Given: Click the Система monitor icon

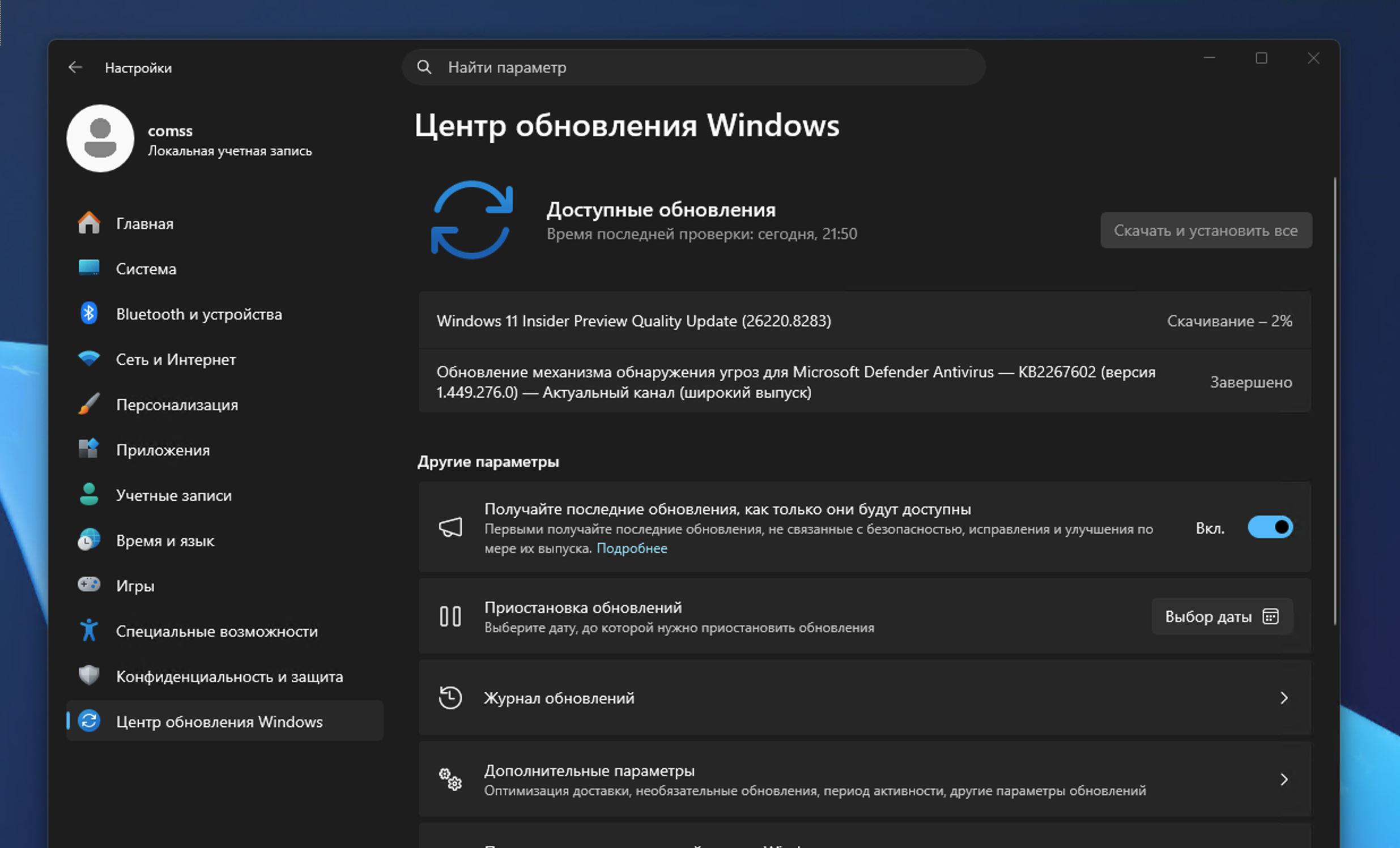Looking at the screenshot, I should coord(88,267).
